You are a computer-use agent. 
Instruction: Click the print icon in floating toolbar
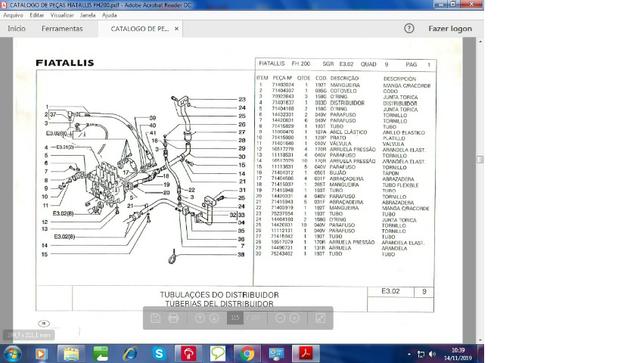click(x=173, y=318)
